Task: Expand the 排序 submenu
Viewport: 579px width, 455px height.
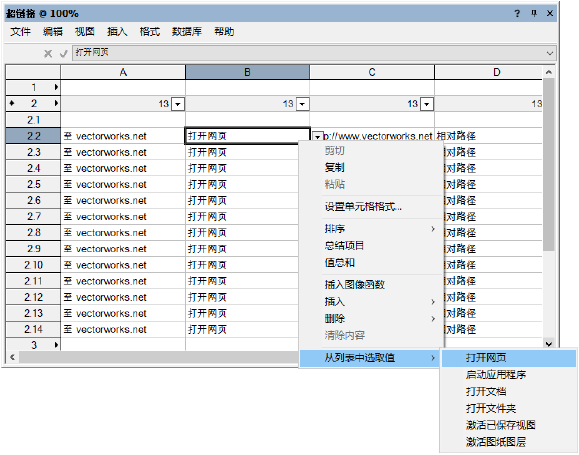Action: [x=433, y=229]
